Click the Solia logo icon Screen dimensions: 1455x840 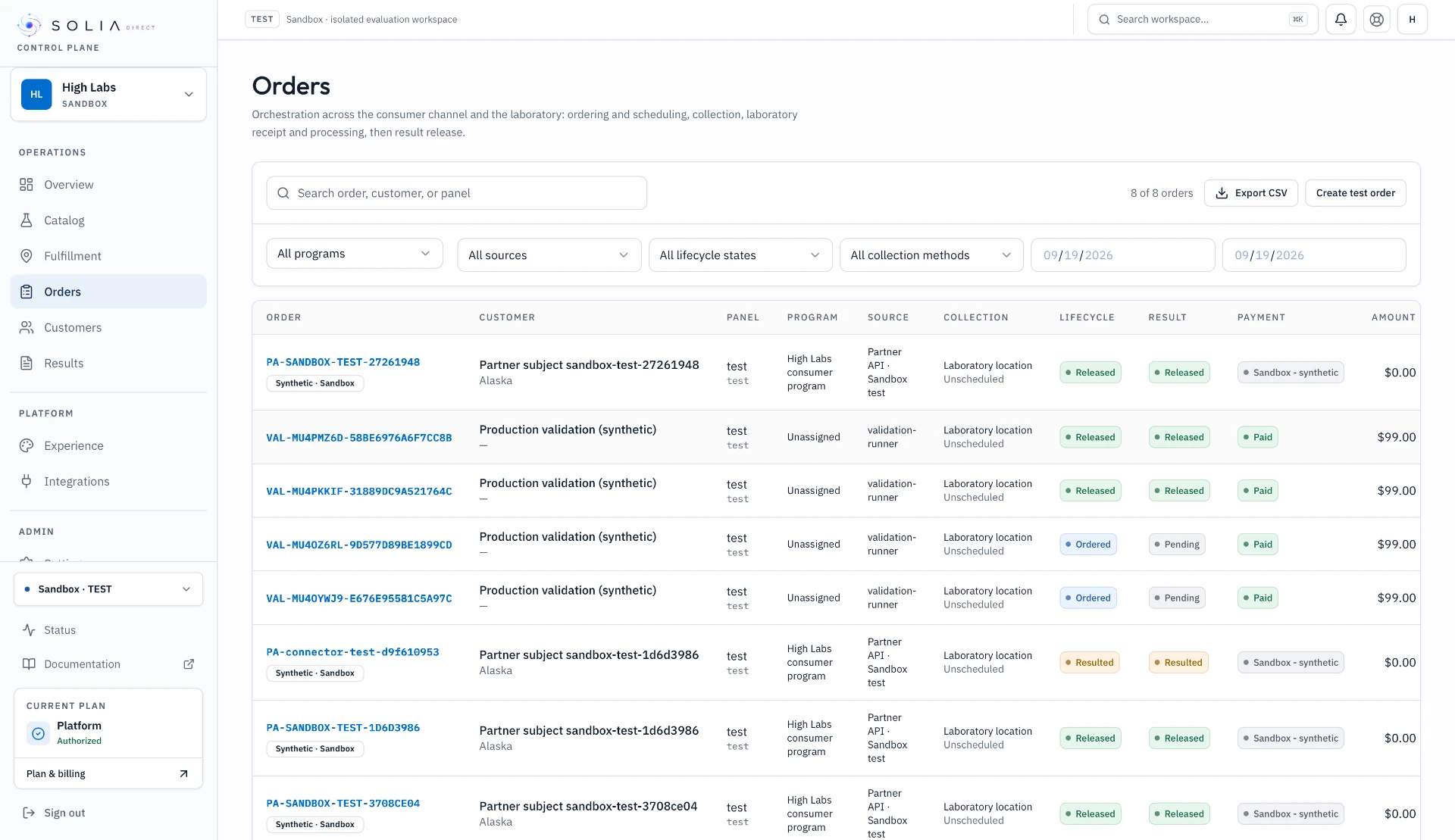[x=29, y=26]
